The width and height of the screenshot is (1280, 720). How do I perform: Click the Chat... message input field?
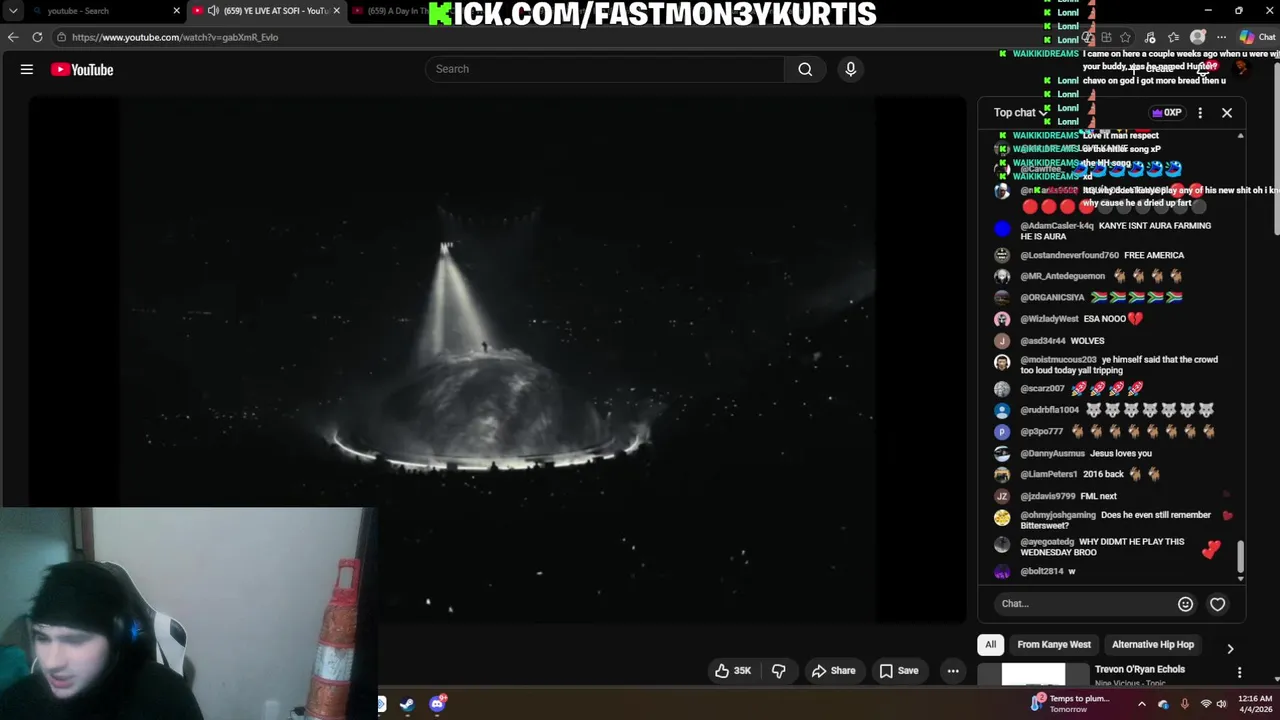(x=1085, y=603)
